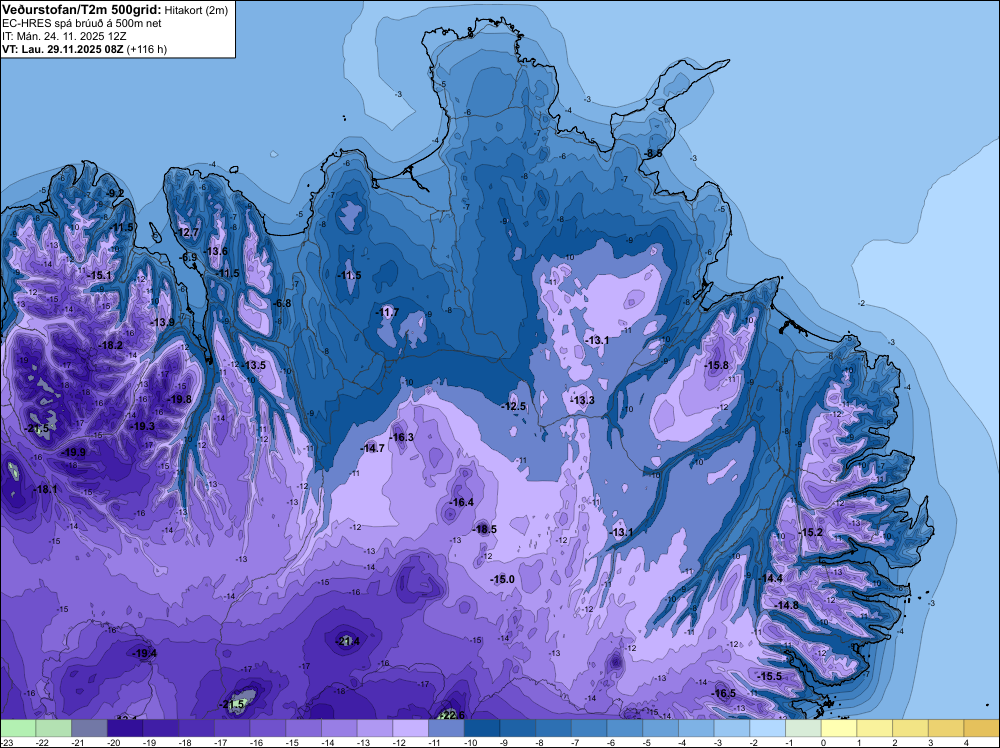Click the -16.4 temperature label
Viewport: 1000px width, 748px height.
click(x=462, y=502)
